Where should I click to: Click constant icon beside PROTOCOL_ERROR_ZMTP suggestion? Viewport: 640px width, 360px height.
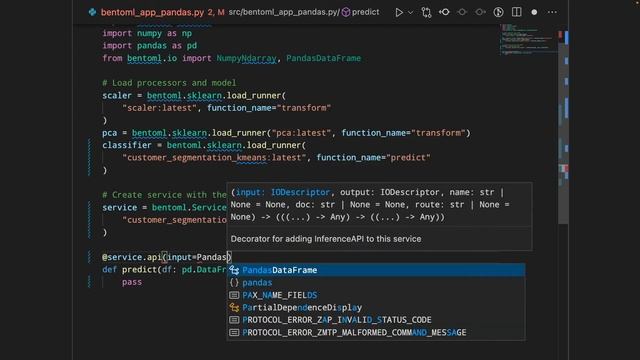coord(234,333)
